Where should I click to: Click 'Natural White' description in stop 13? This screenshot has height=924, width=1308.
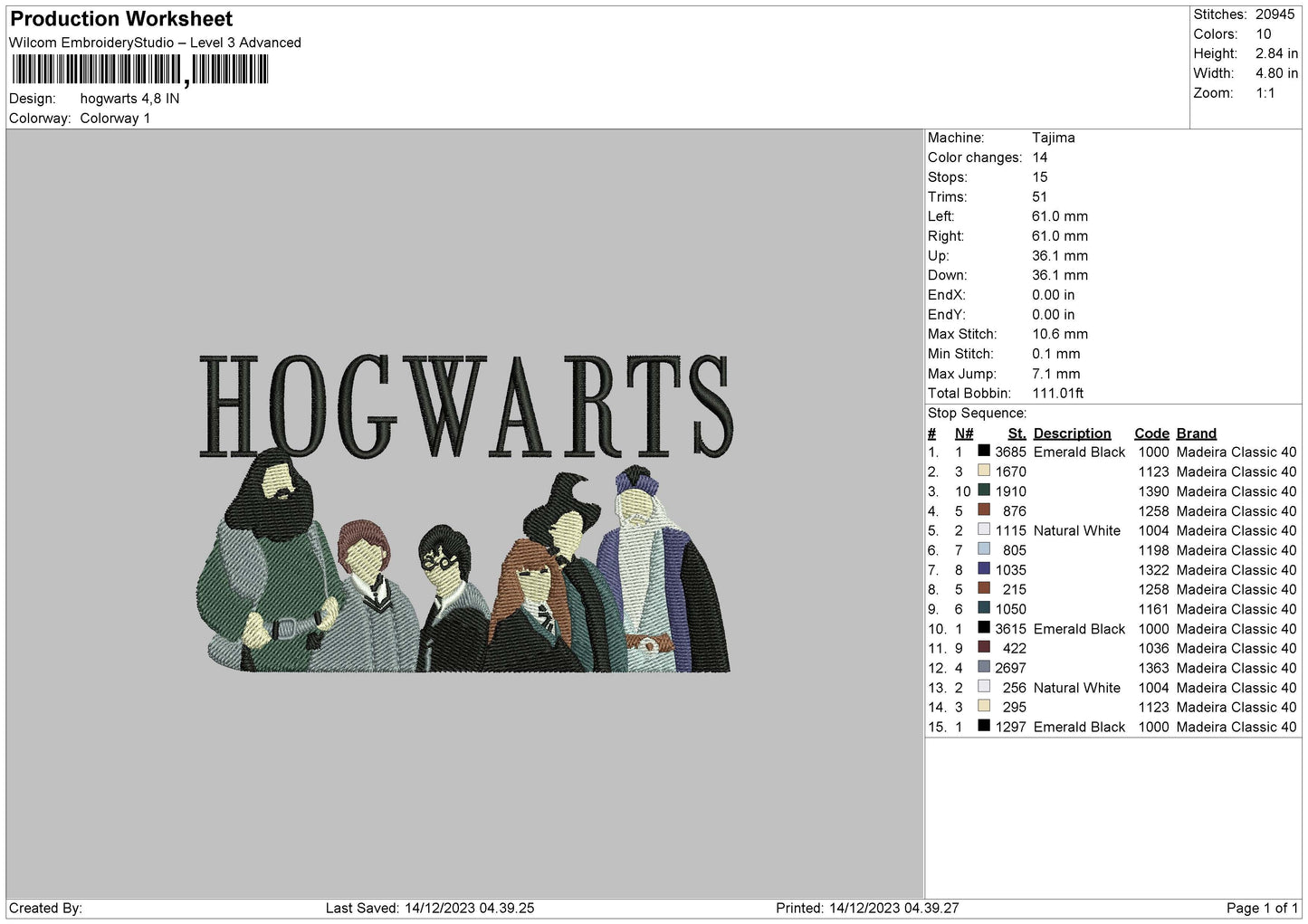click(x=1076, y=688)
